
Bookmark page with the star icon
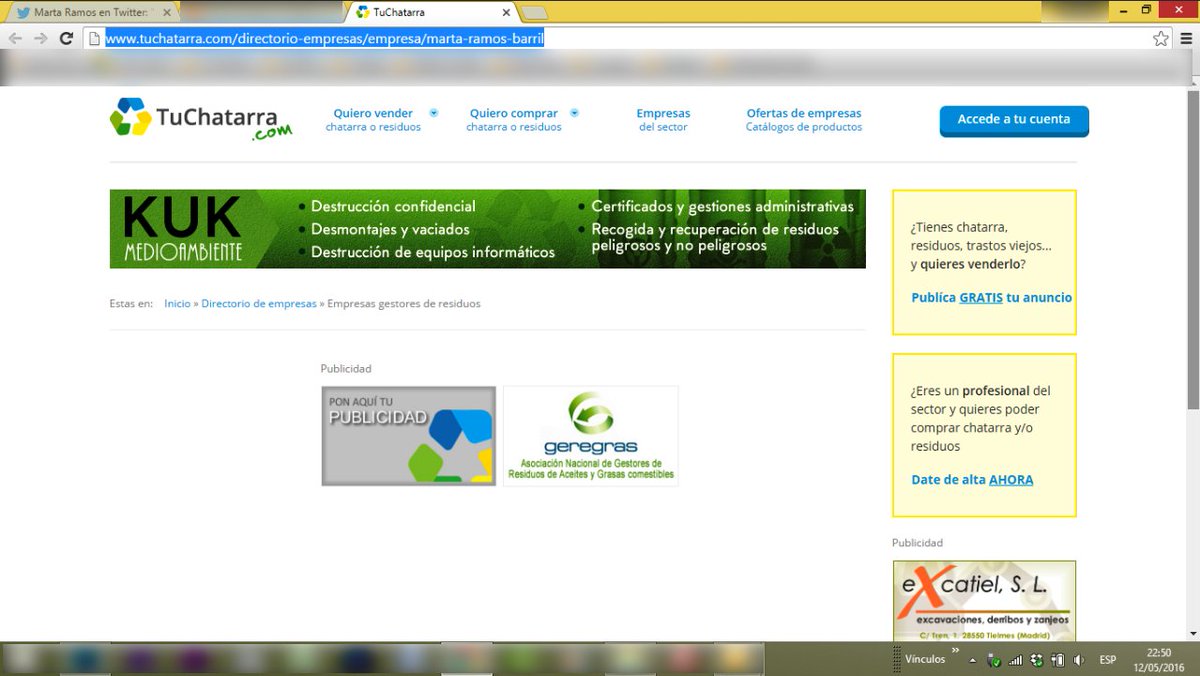click(1161, 39)
